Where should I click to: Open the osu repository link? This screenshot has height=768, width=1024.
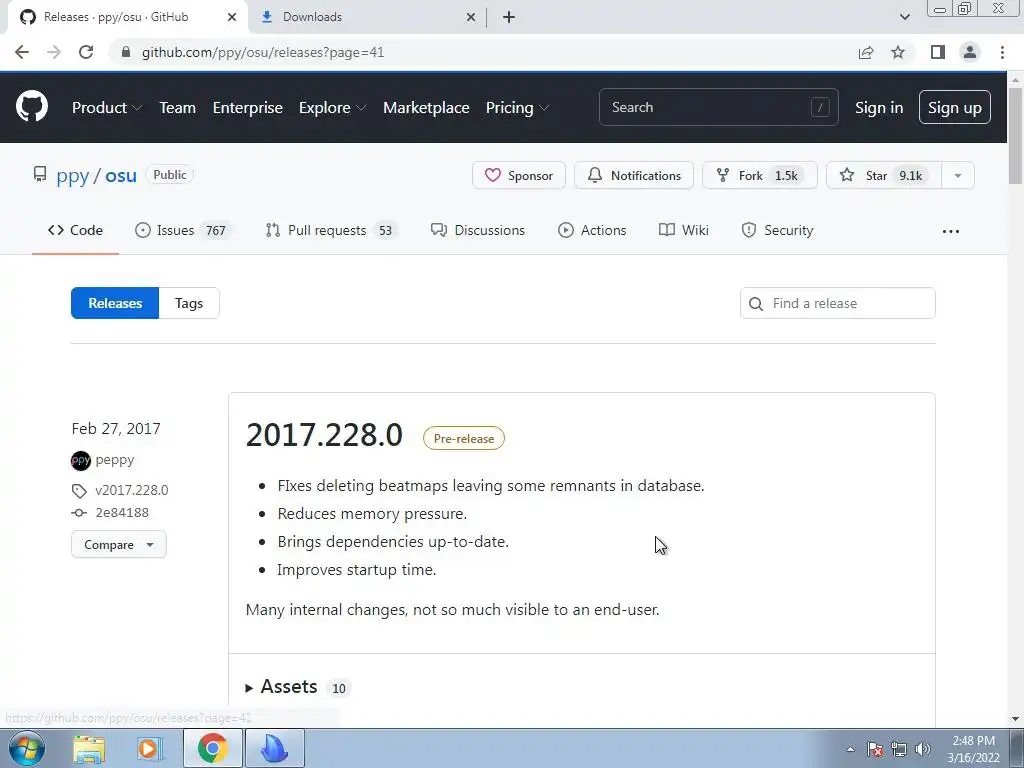(x=121, y=176)
